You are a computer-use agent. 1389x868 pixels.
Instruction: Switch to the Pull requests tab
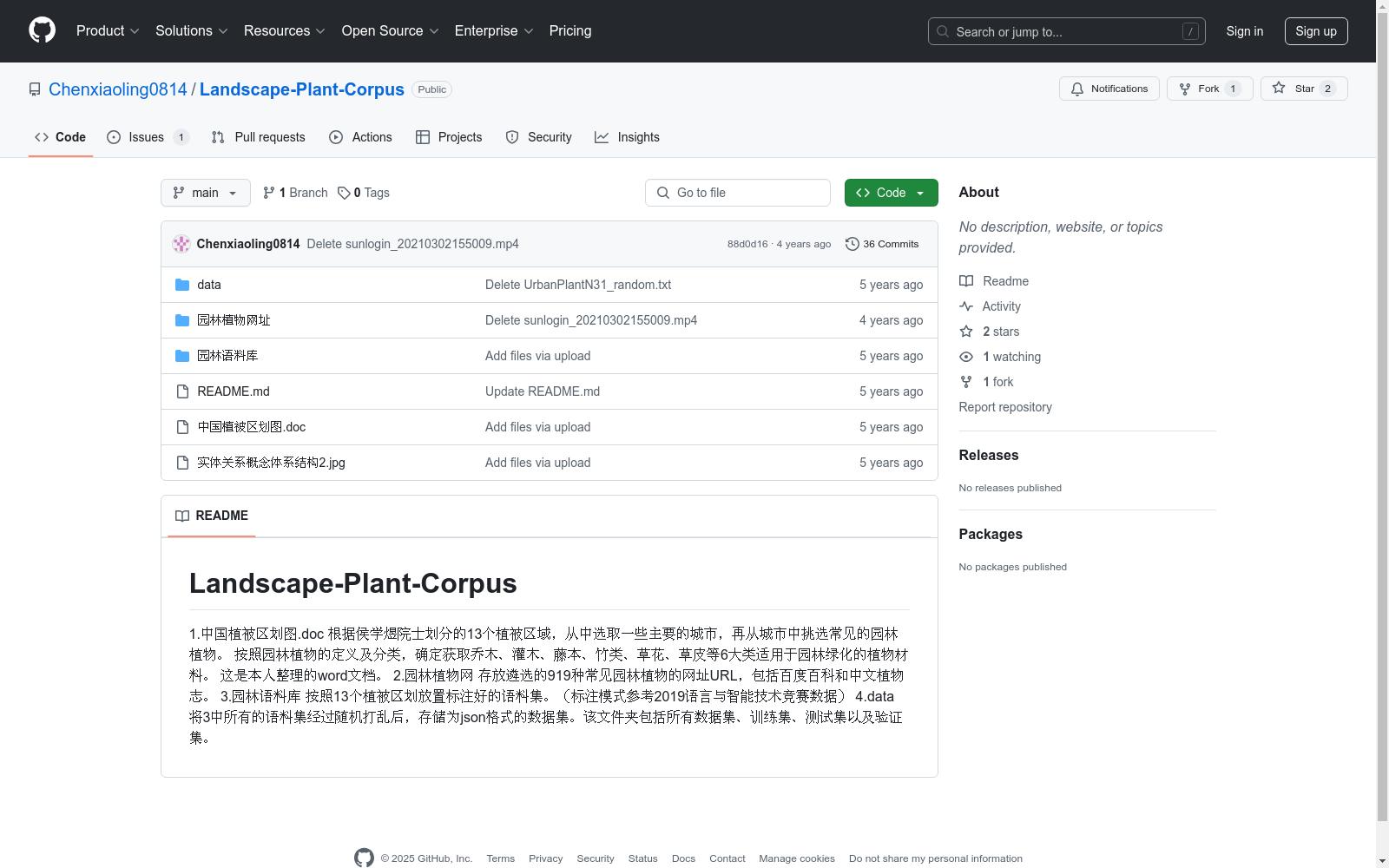click(x=258, y=137)
